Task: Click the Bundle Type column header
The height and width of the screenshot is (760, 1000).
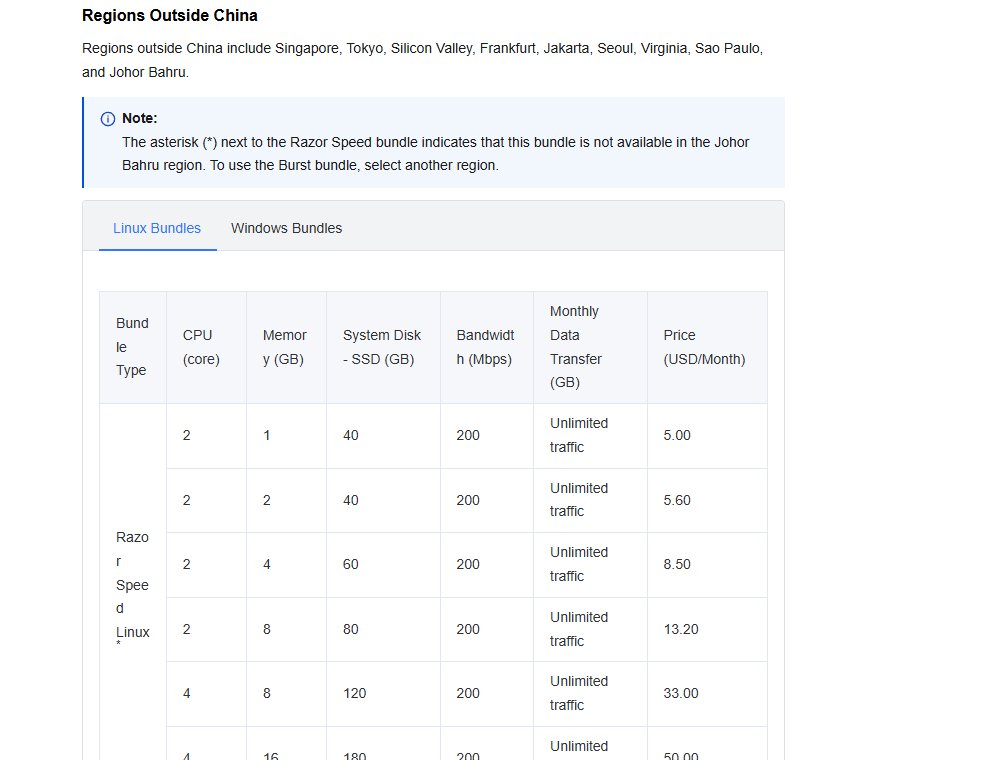Action: pyautogui.click(x=133, y=347)
